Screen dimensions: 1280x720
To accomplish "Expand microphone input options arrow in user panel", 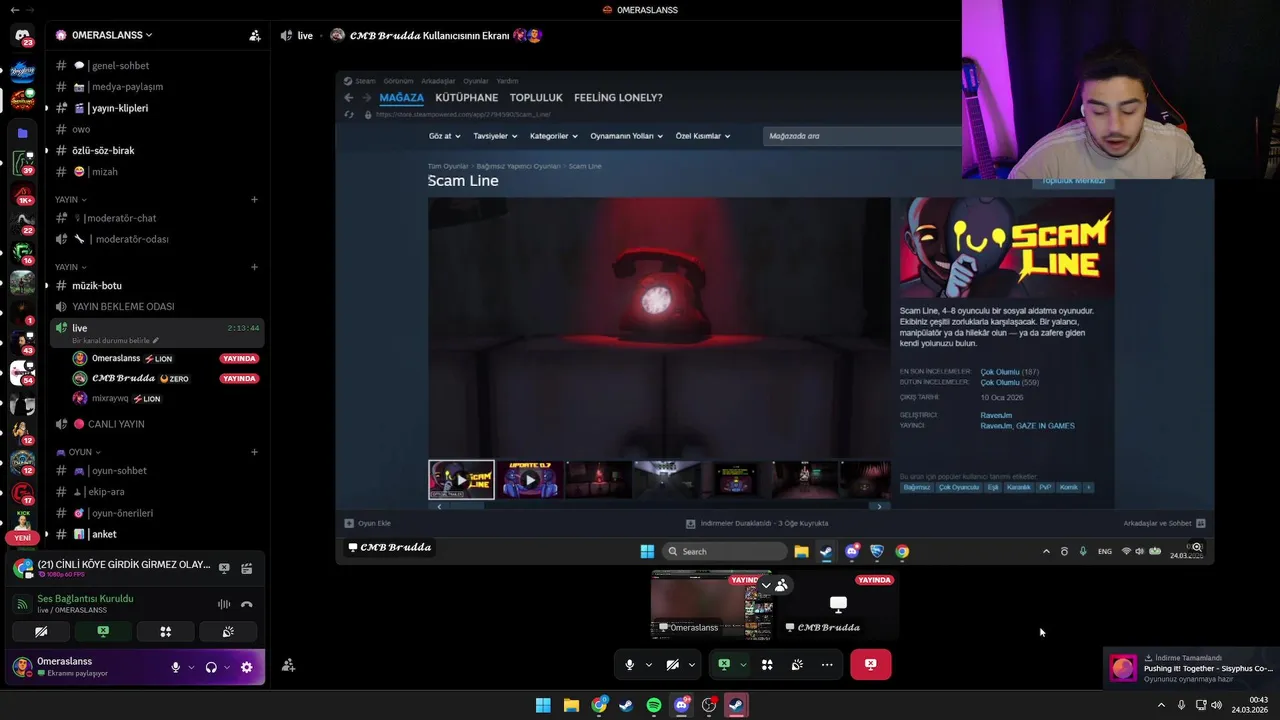I will point(190,667).
